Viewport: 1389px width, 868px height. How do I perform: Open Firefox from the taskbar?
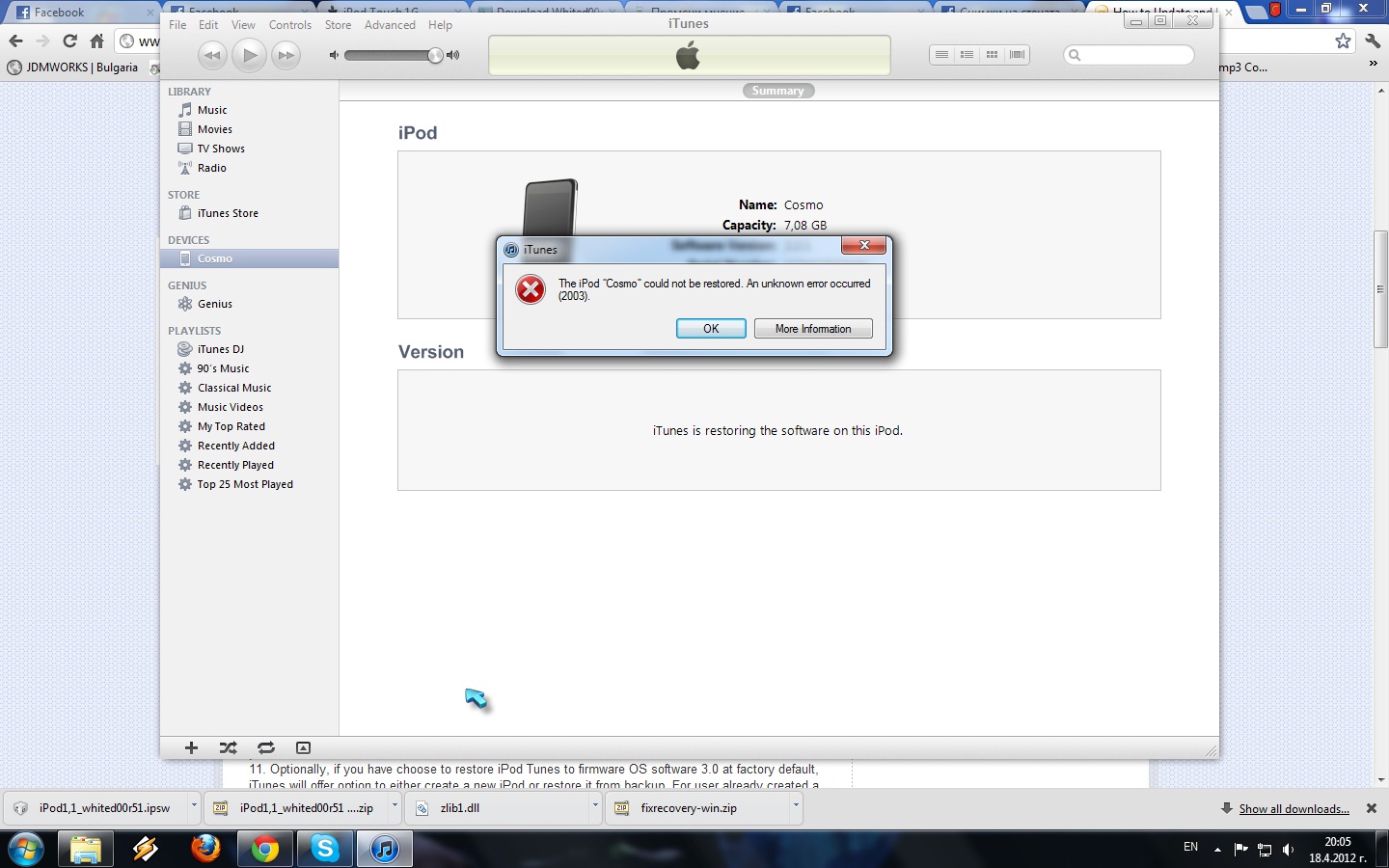coord(204,850)
